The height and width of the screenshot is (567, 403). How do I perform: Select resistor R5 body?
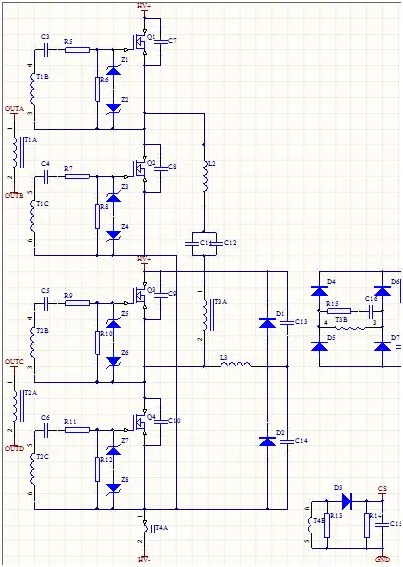[77, 50]
